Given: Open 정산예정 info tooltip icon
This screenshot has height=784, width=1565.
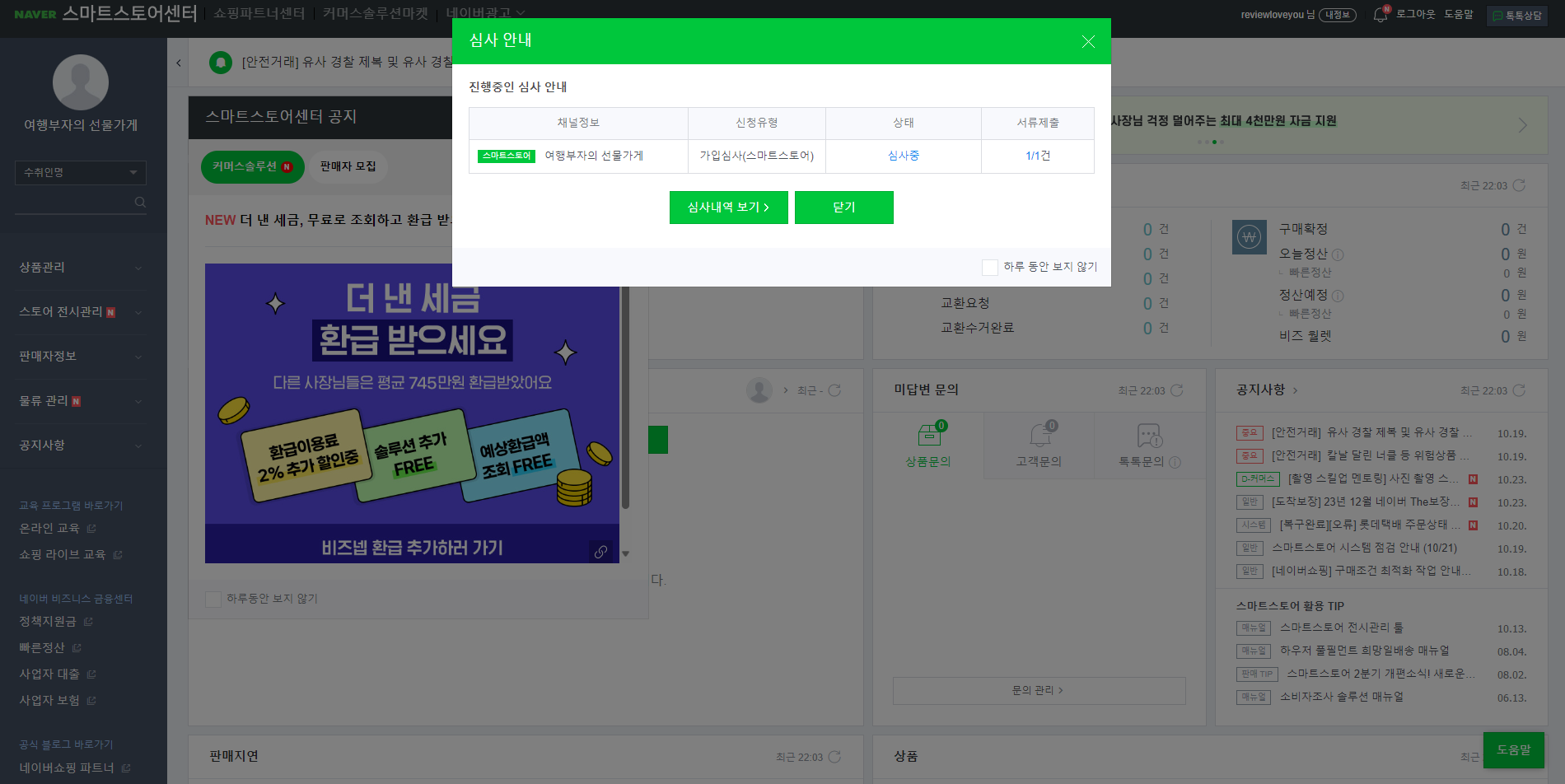Looking at the screenshot, I should click(x=1338, y=296).
